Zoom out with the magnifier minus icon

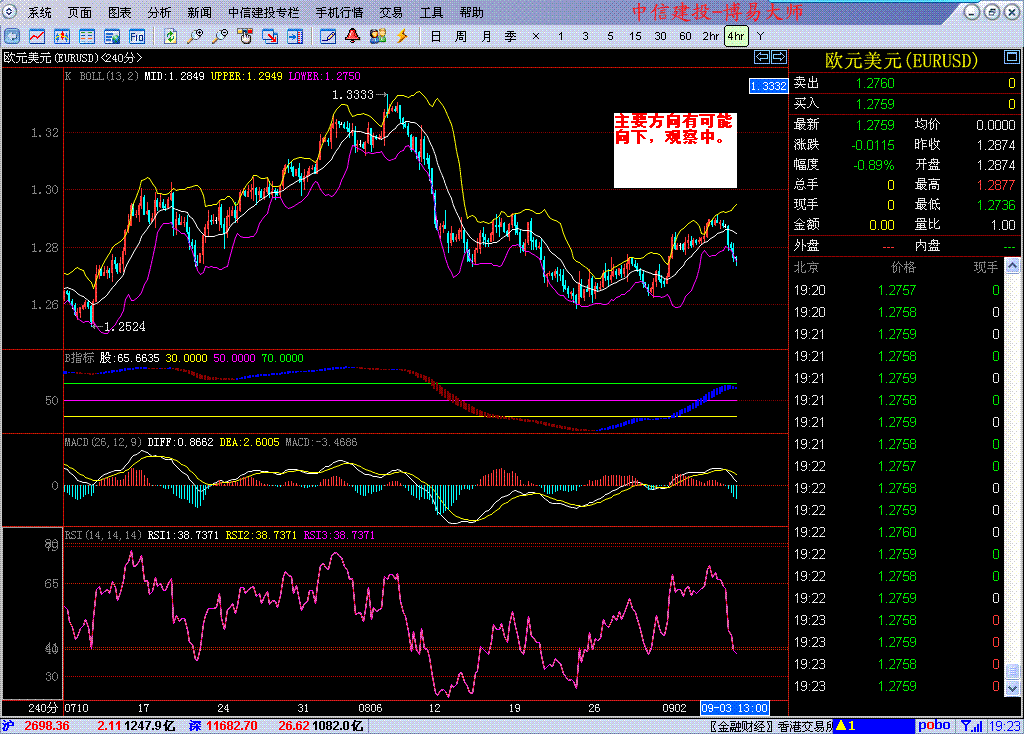[x=220, y=36]
